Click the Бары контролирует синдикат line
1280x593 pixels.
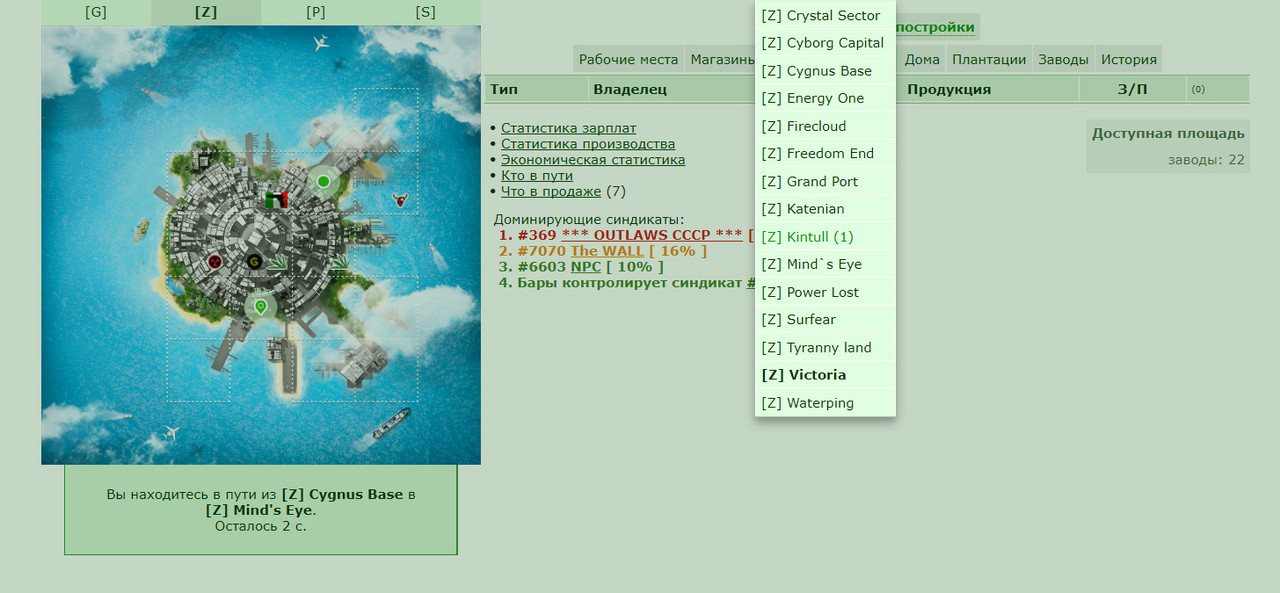click(x=636, y=283)
